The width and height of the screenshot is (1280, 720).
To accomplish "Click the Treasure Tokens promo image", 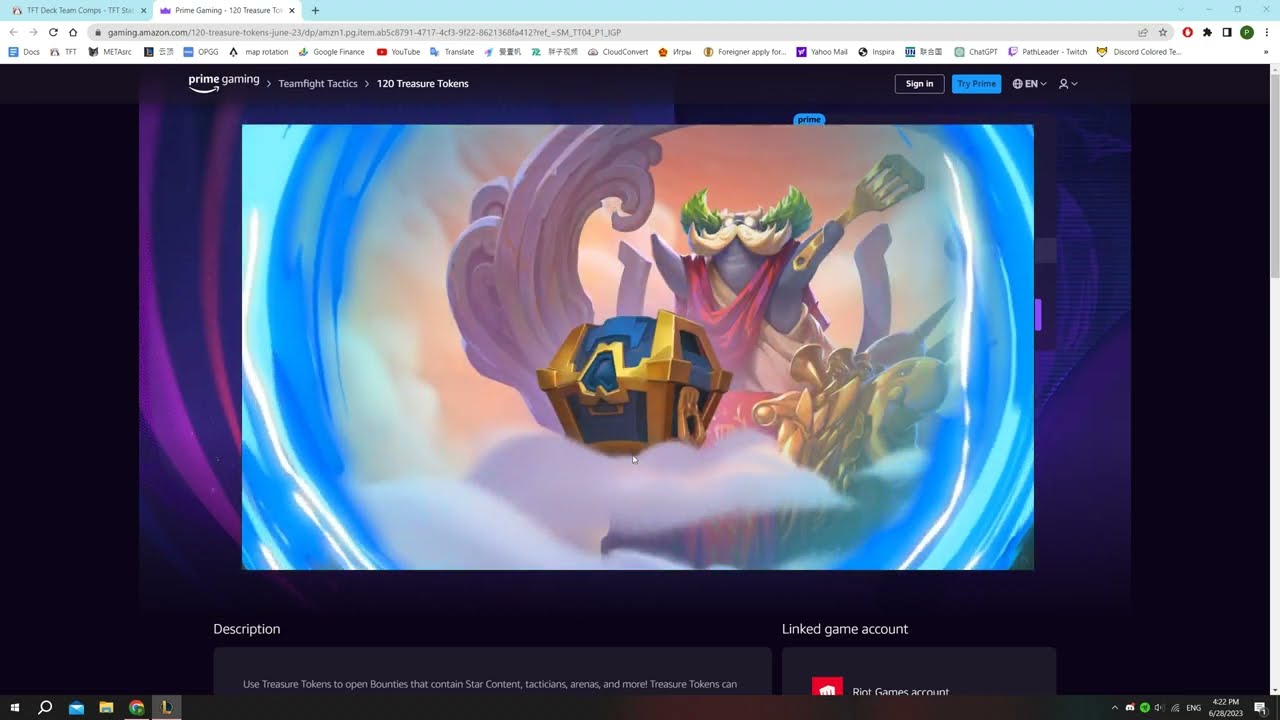I will (x=637, y=347).
